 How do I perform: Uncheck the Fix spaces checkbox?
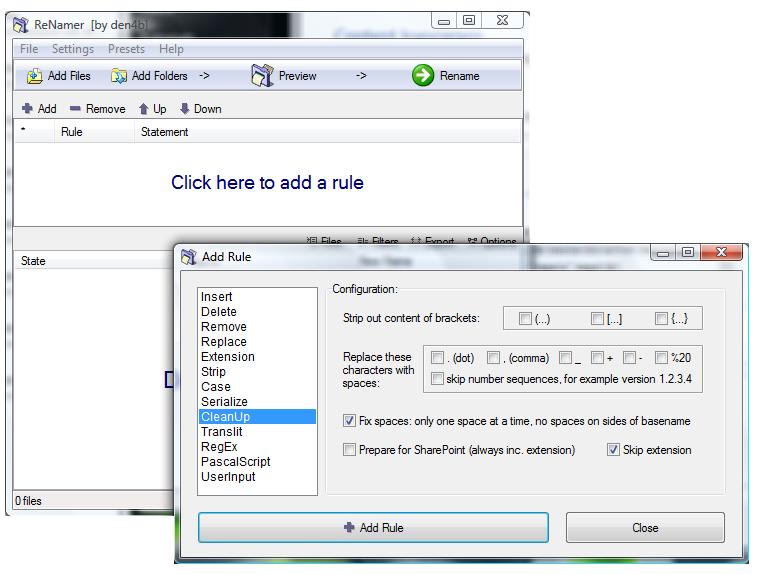tap(349, 420)
